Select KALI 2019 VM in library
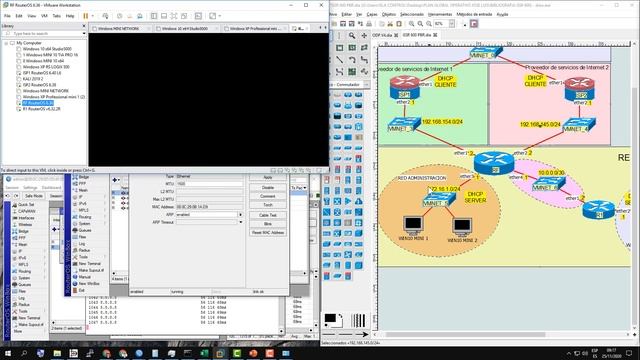The image size is (640, 360). (x=33, y=79)
